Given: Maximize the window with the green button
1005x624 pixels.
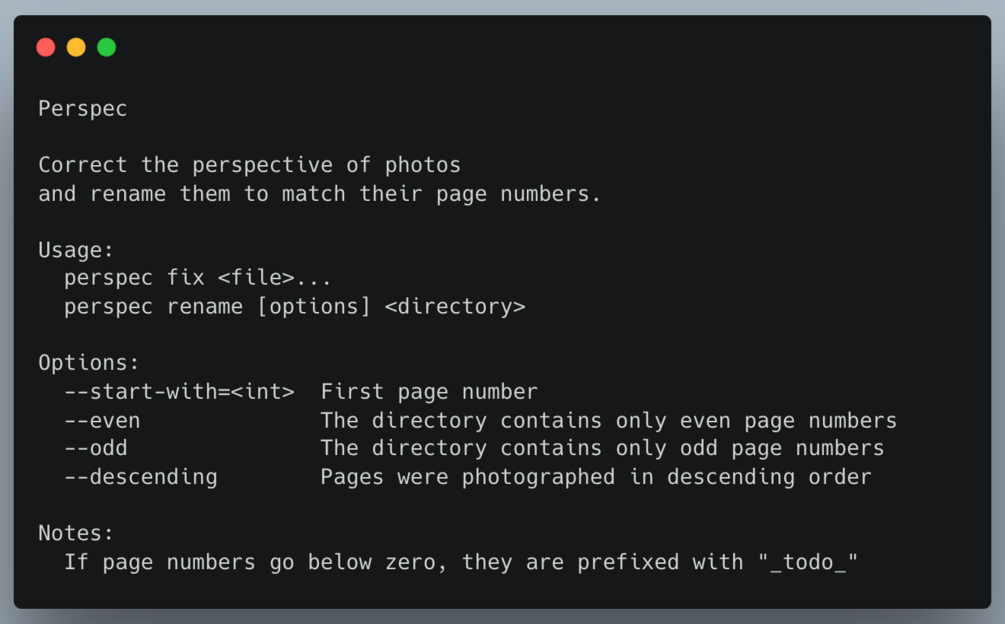Looking at the screenshot, I should (x=106, y=47).
